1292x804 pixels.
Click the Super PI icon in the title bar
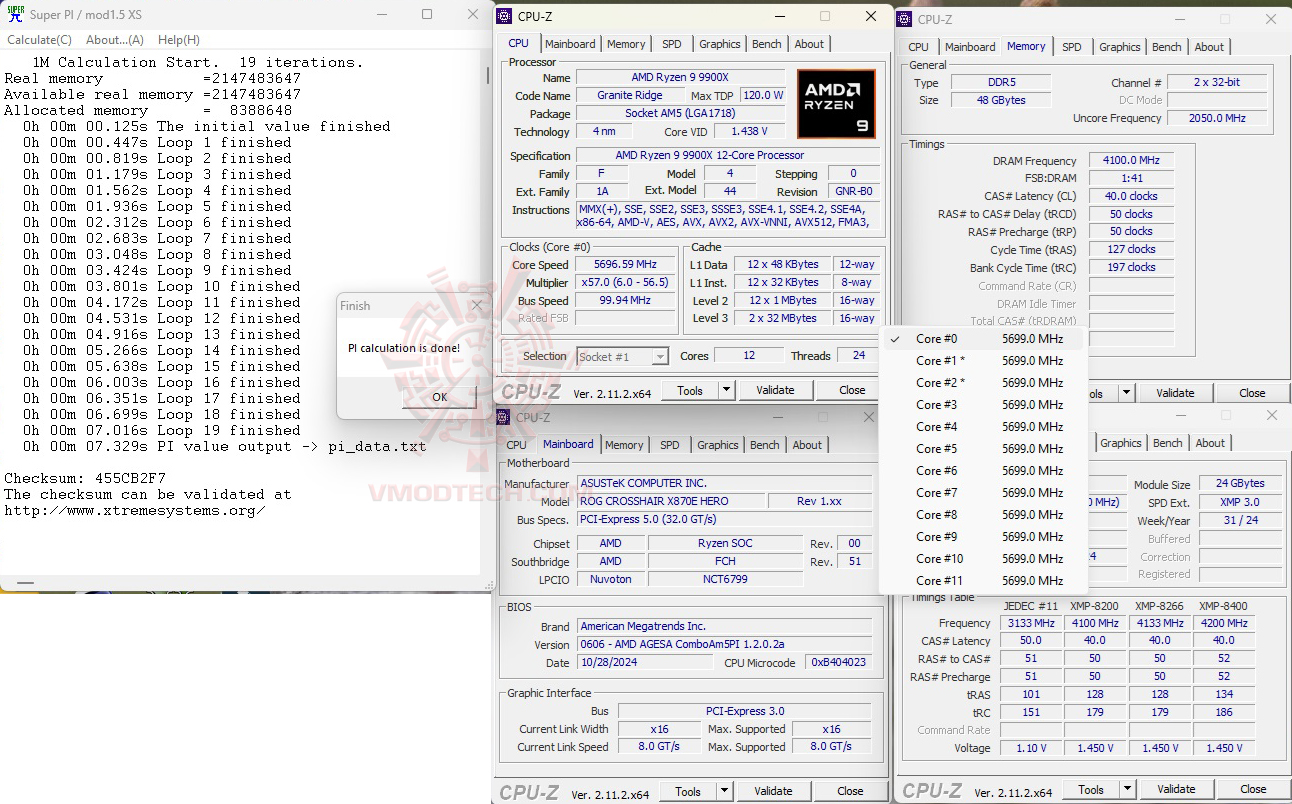(14, 15)
